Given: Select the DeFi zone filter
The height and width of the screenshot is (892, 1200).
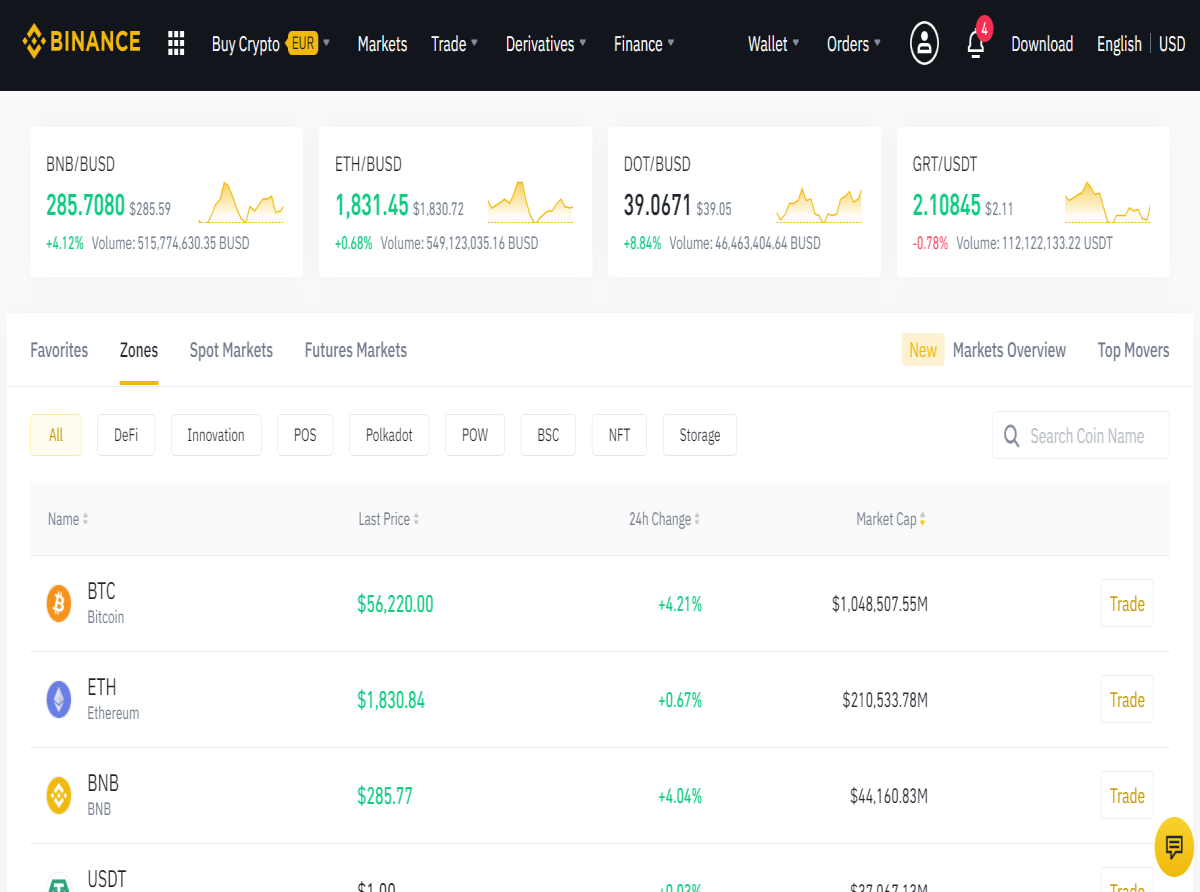Looking at the screenshot, I should point(126,435).
